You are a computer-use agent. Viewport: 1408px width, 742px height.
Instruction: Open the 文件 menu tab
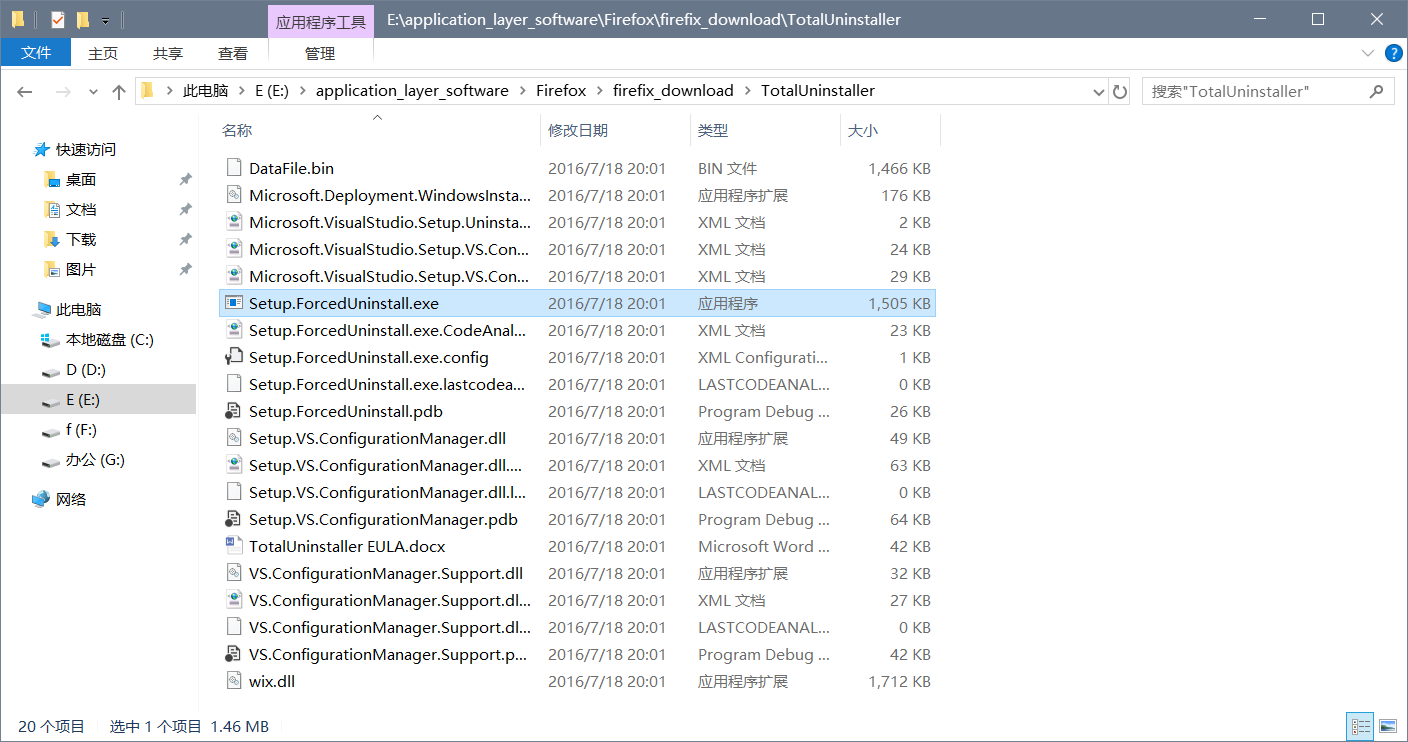pos(36,53)
